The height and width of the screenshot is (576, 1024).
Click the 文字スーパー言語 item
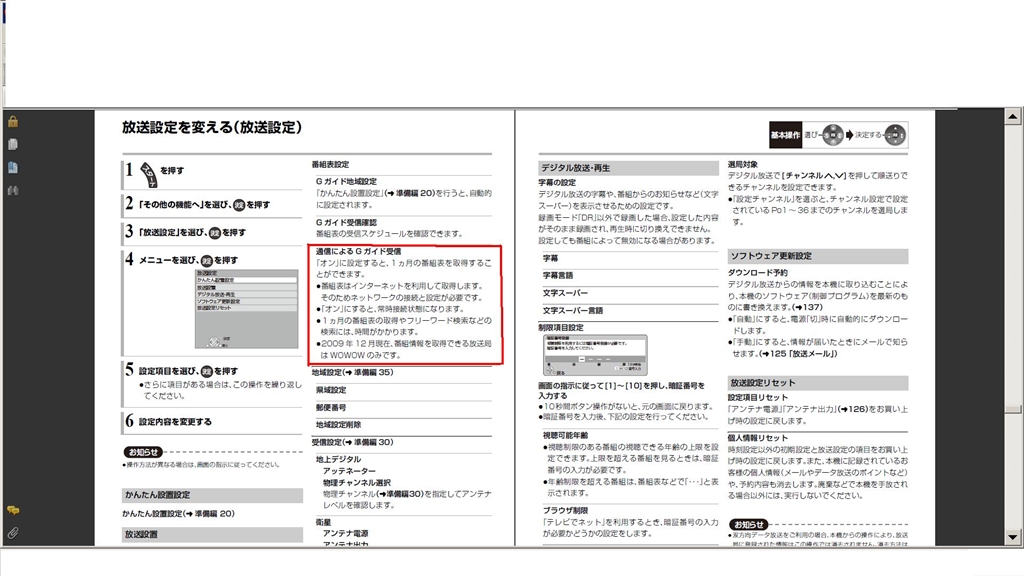[x=573, y=310]
